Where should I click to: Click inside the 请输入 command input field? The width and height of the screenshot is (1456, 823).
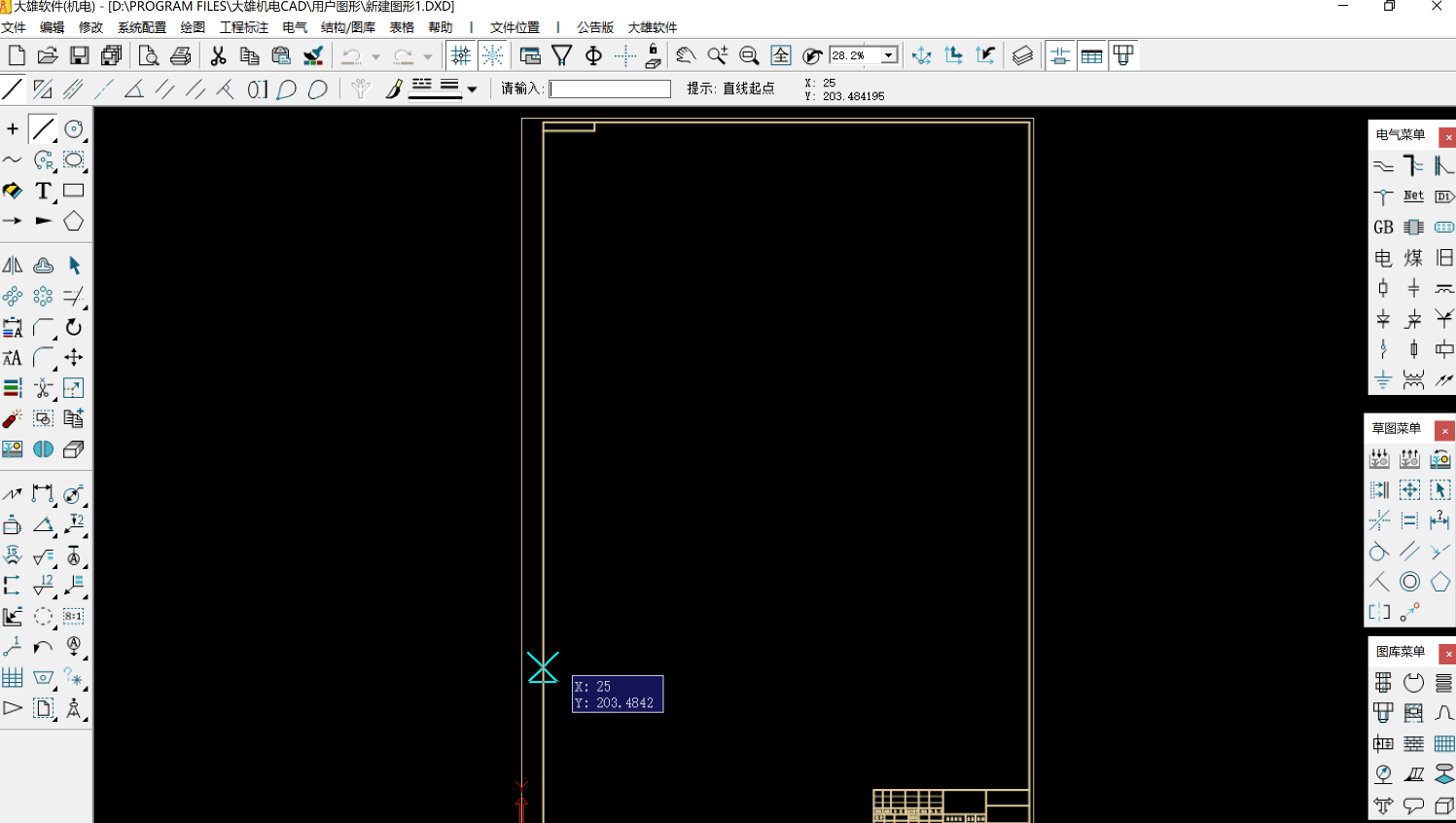tap(609, 88)
